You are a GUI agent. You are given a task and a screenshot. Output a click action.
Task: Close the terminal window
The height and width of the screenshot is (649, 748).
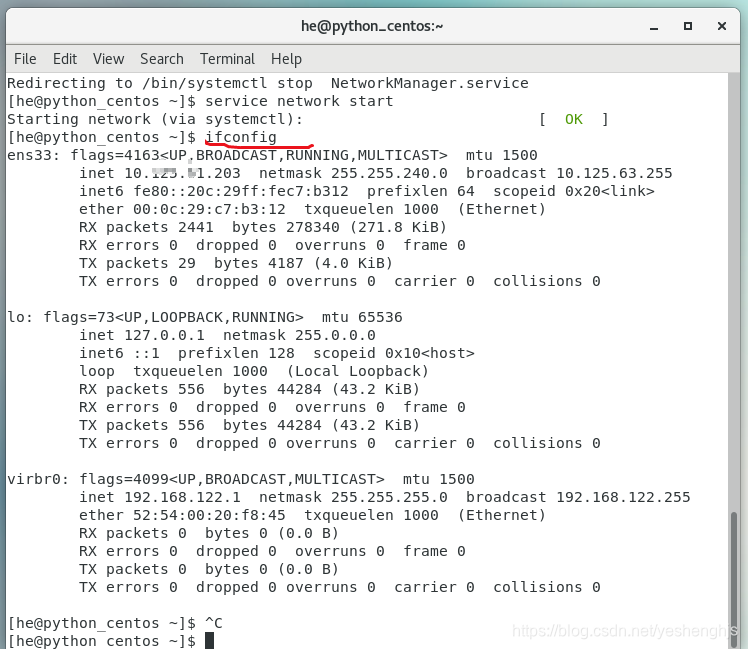[722, 26]
